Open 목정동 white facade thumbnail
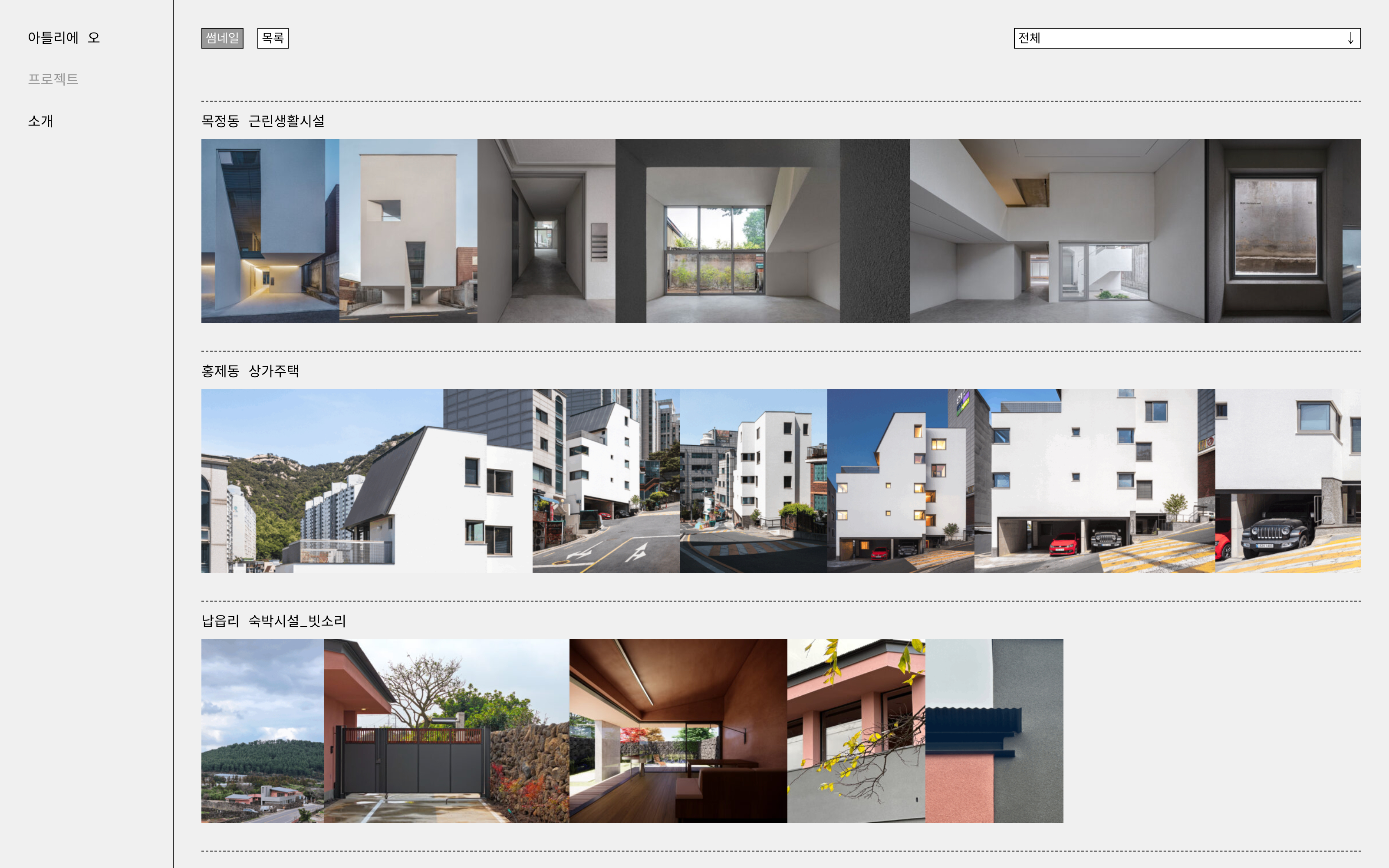1389x868 pixels. coord(408,231)
